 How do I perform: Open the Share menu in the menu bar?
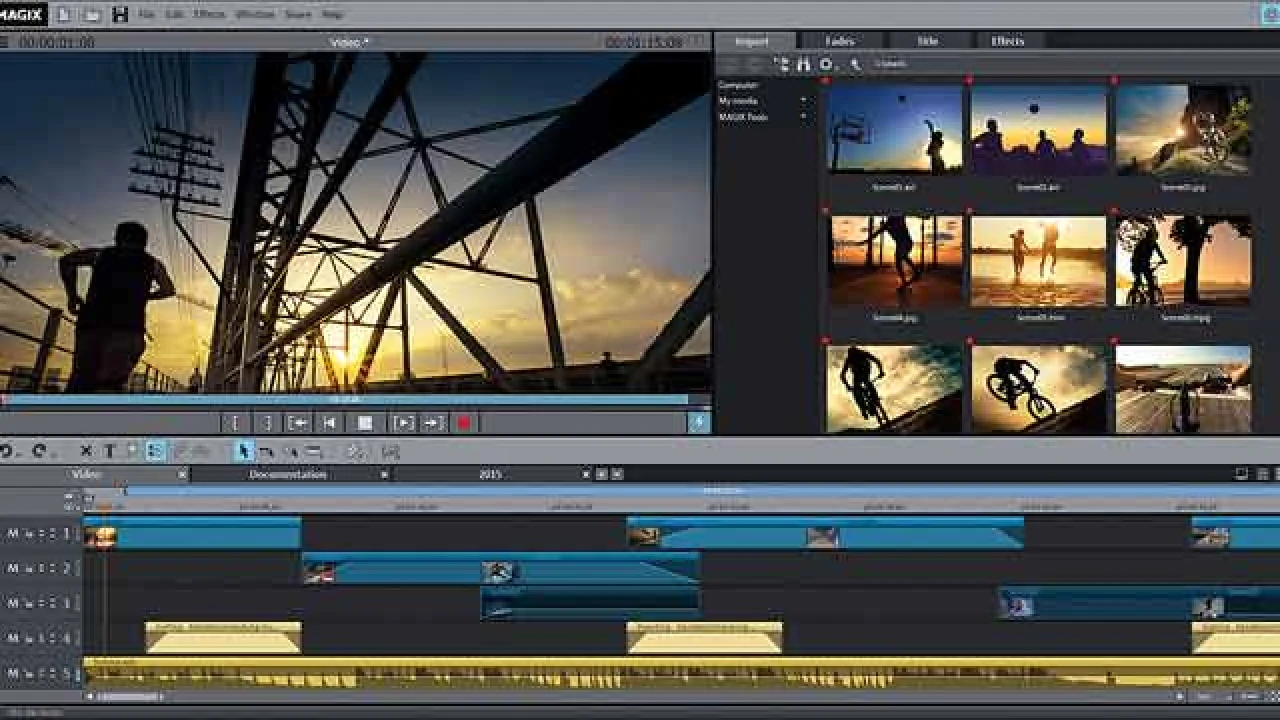coord(298,15)
